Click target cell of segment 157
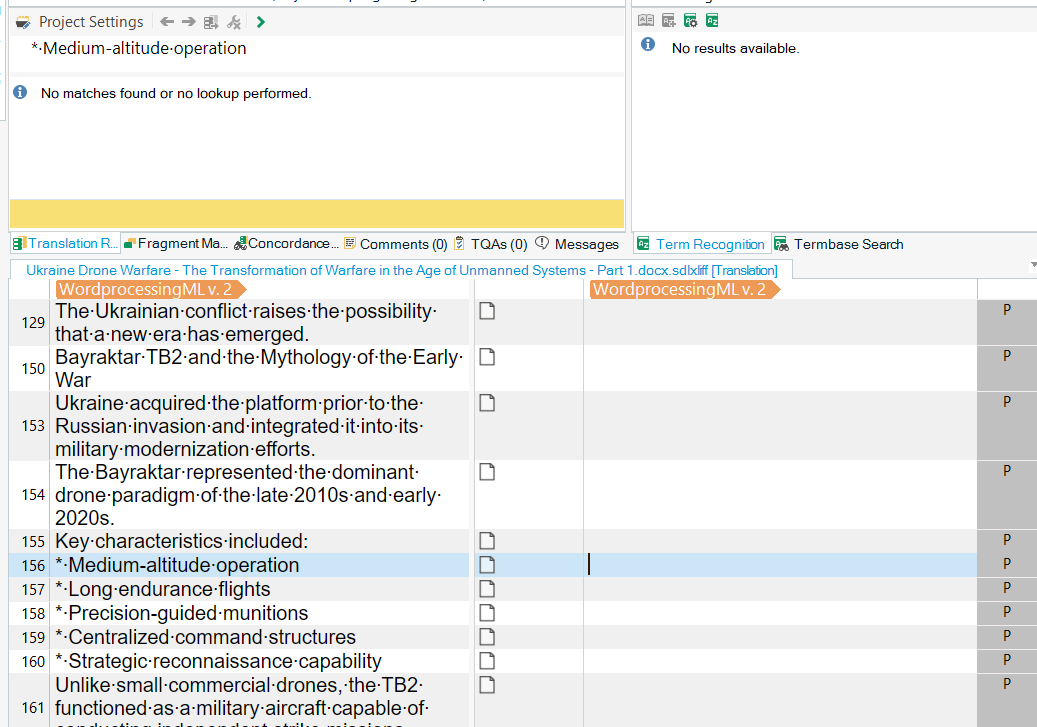This screenshot has height=727, width=1037. 780,589
